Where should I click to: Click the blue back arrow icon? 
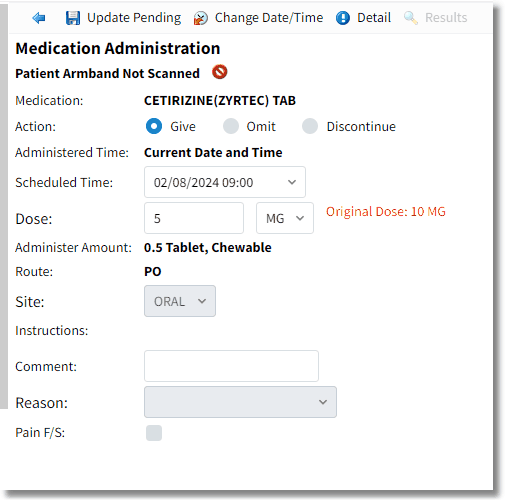[39, 18]
